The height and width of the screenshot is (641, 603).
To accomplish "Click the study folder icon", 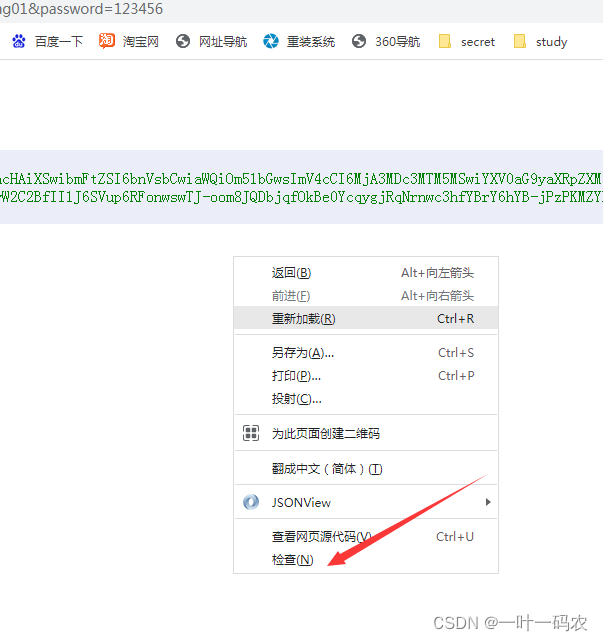I will [520, 41].
